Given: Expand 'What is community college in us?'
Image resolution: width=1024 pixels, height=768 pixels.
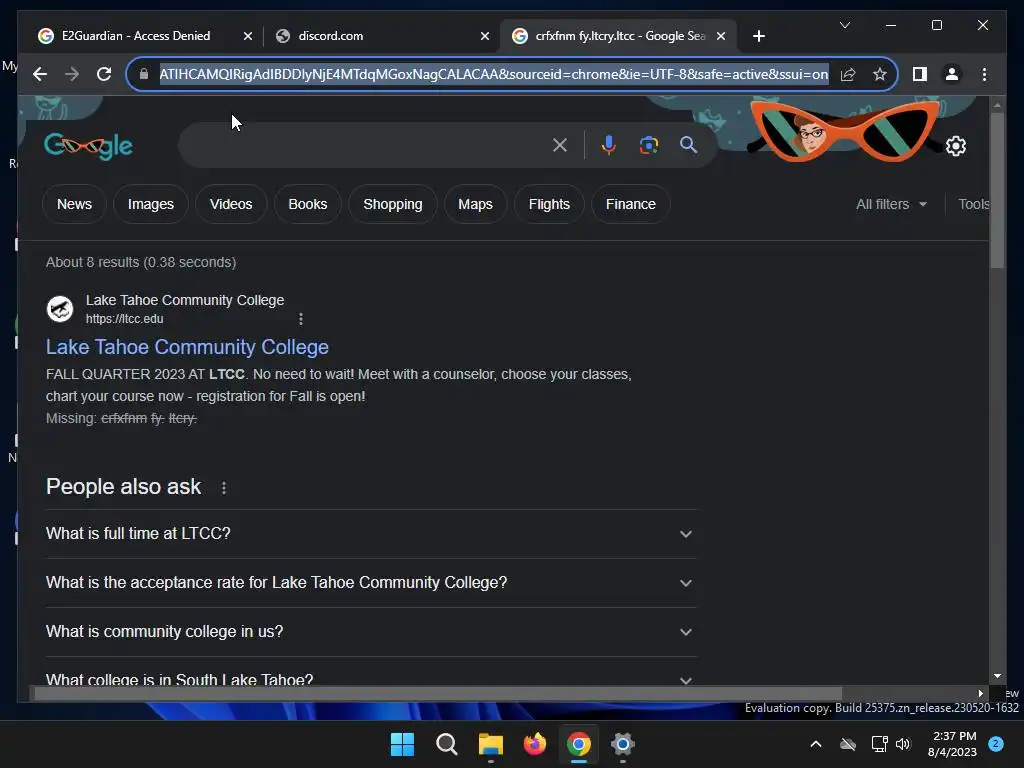Looking at the screenshot, I should click(x=370, y=632).
